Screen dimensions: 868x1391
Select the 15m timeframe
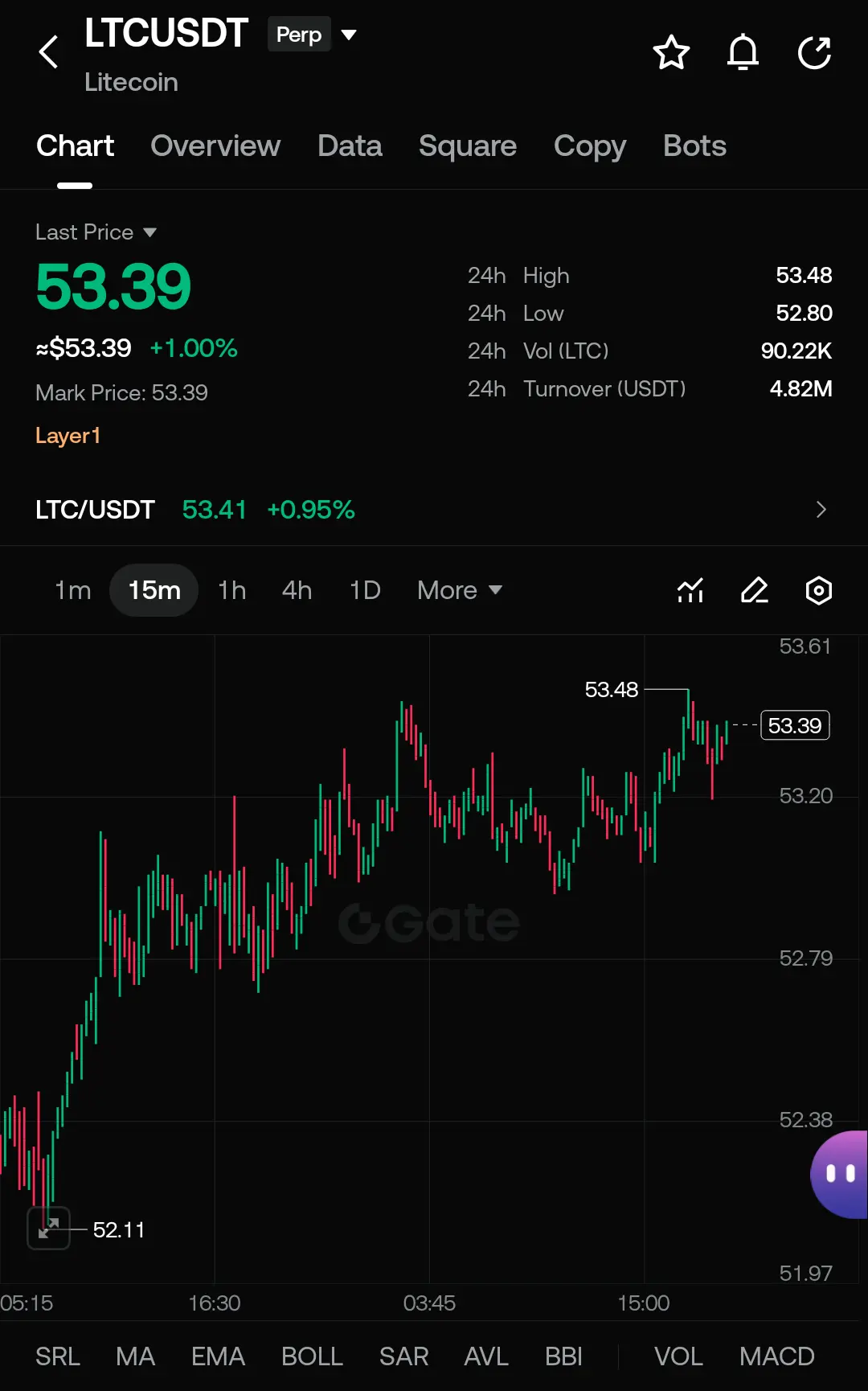[154, 591]
